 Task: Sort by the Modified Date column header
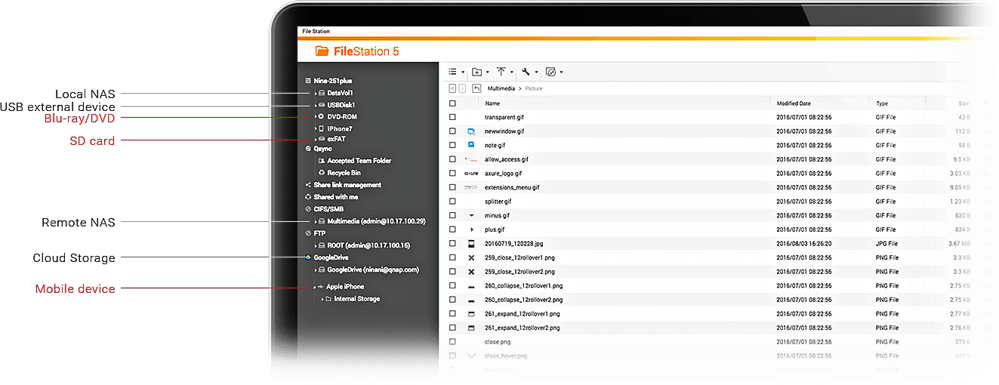click(794, 103)
